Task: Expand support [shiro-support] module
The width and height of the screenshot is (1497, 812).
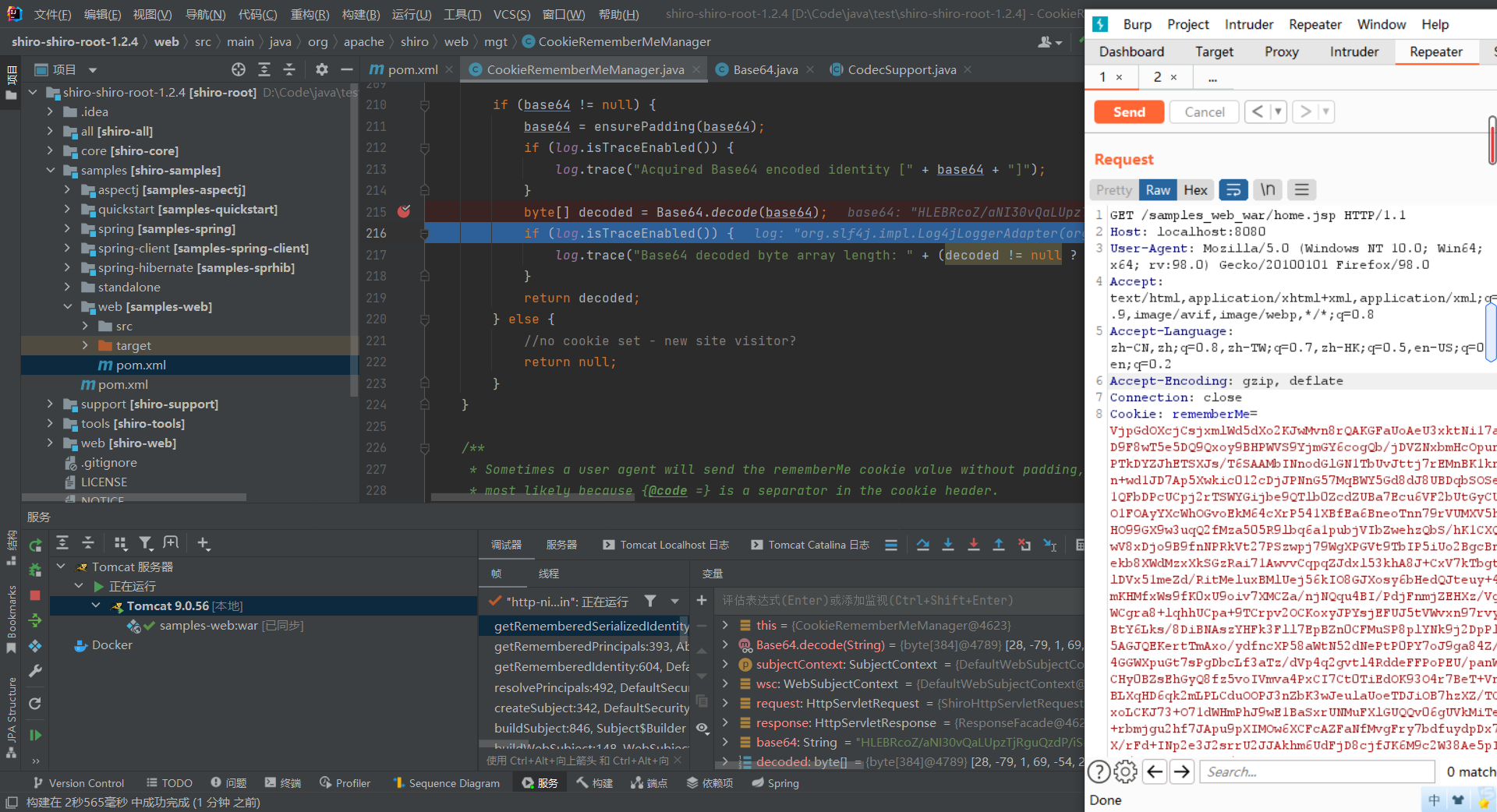Action: coord(51,404)
